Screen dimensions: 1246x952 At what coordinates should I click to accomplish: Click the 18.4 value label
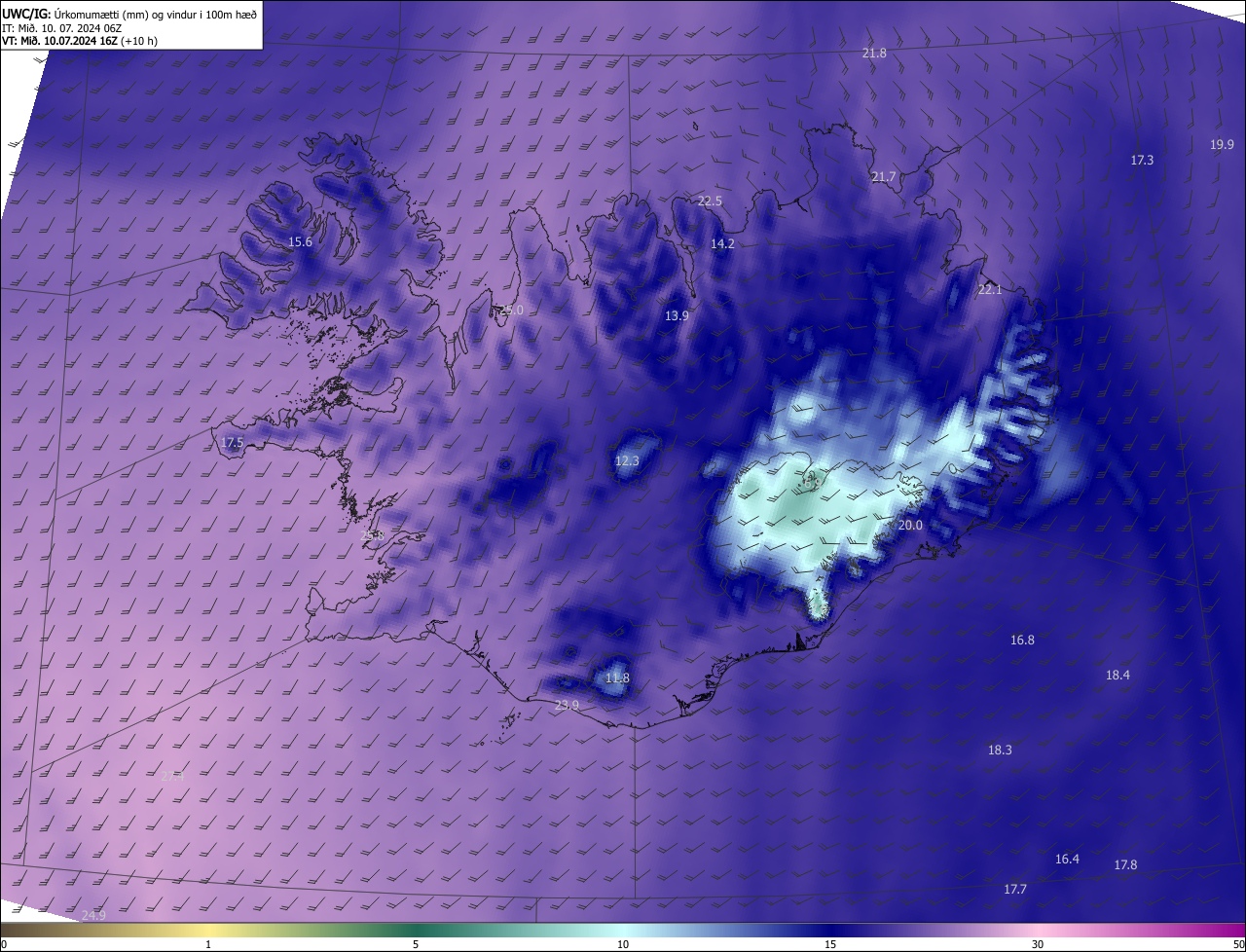click(1118, 675)
